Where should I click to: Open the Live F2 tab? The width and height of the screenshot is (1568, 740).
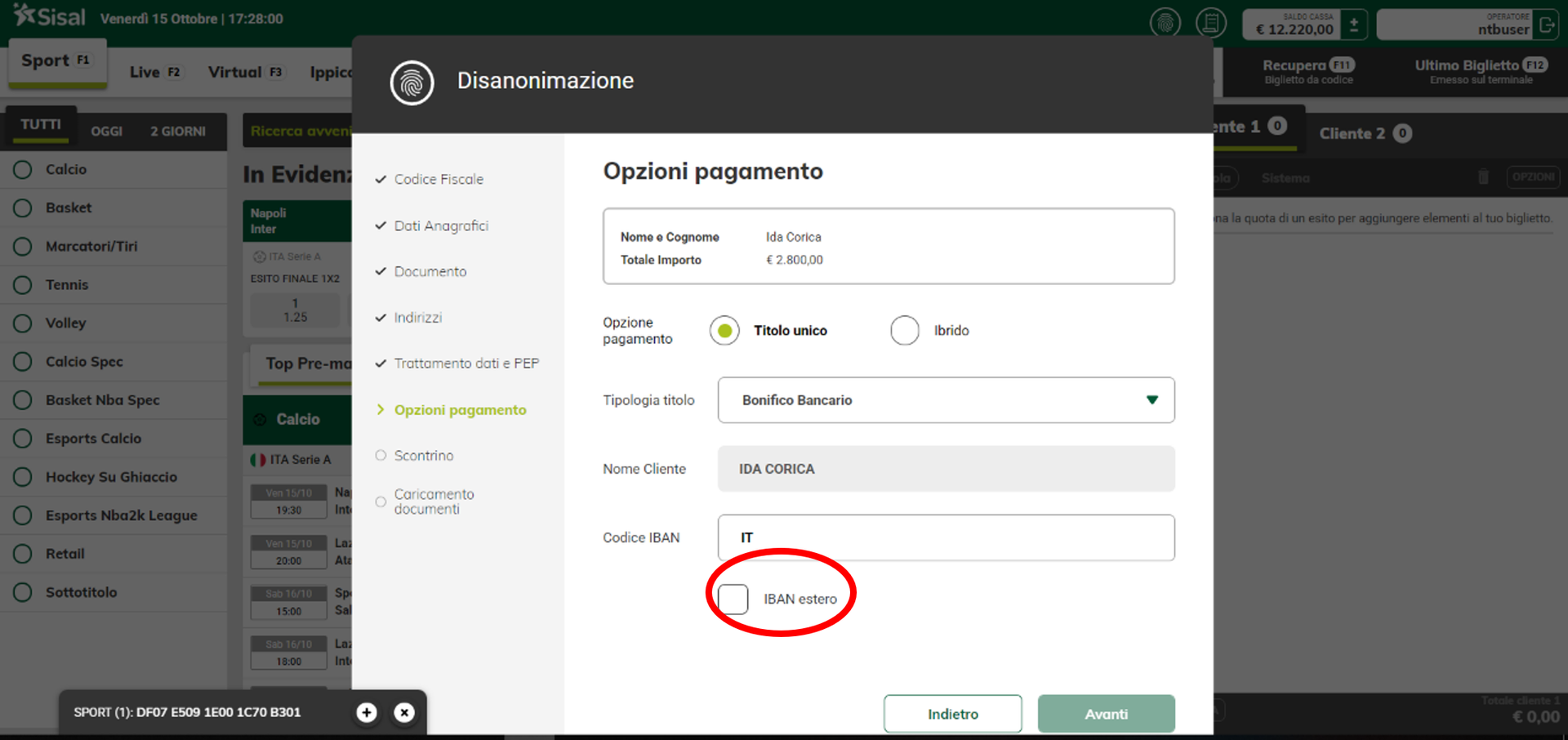[x=155, y=72]
